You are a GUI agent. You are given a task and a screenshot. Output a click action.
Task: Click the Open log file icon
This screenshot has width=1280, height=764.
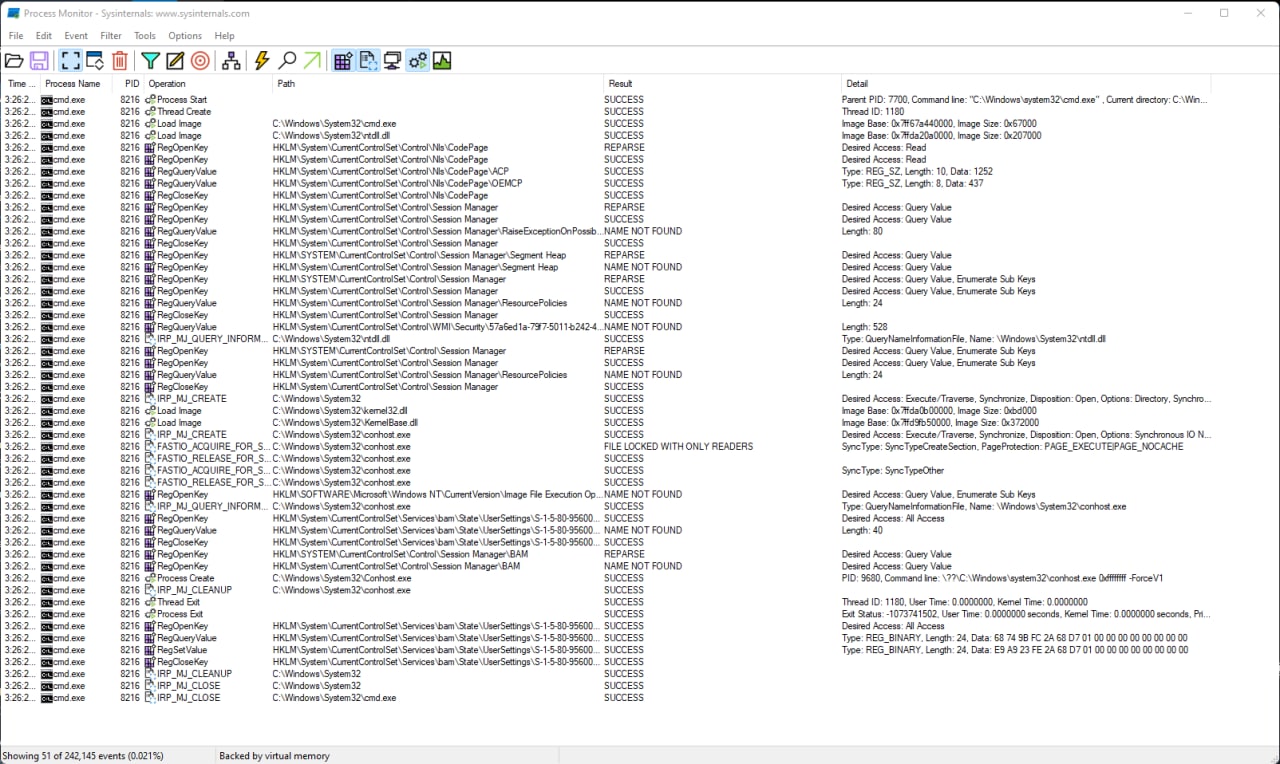point(14,61)
